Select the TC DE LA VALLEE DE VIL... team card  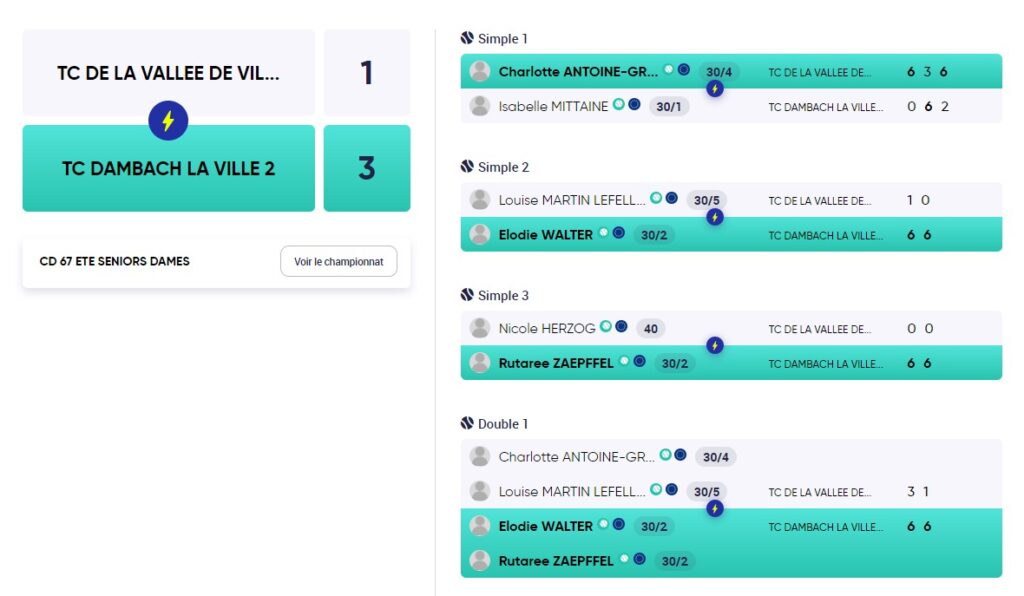tap(168, 72)
